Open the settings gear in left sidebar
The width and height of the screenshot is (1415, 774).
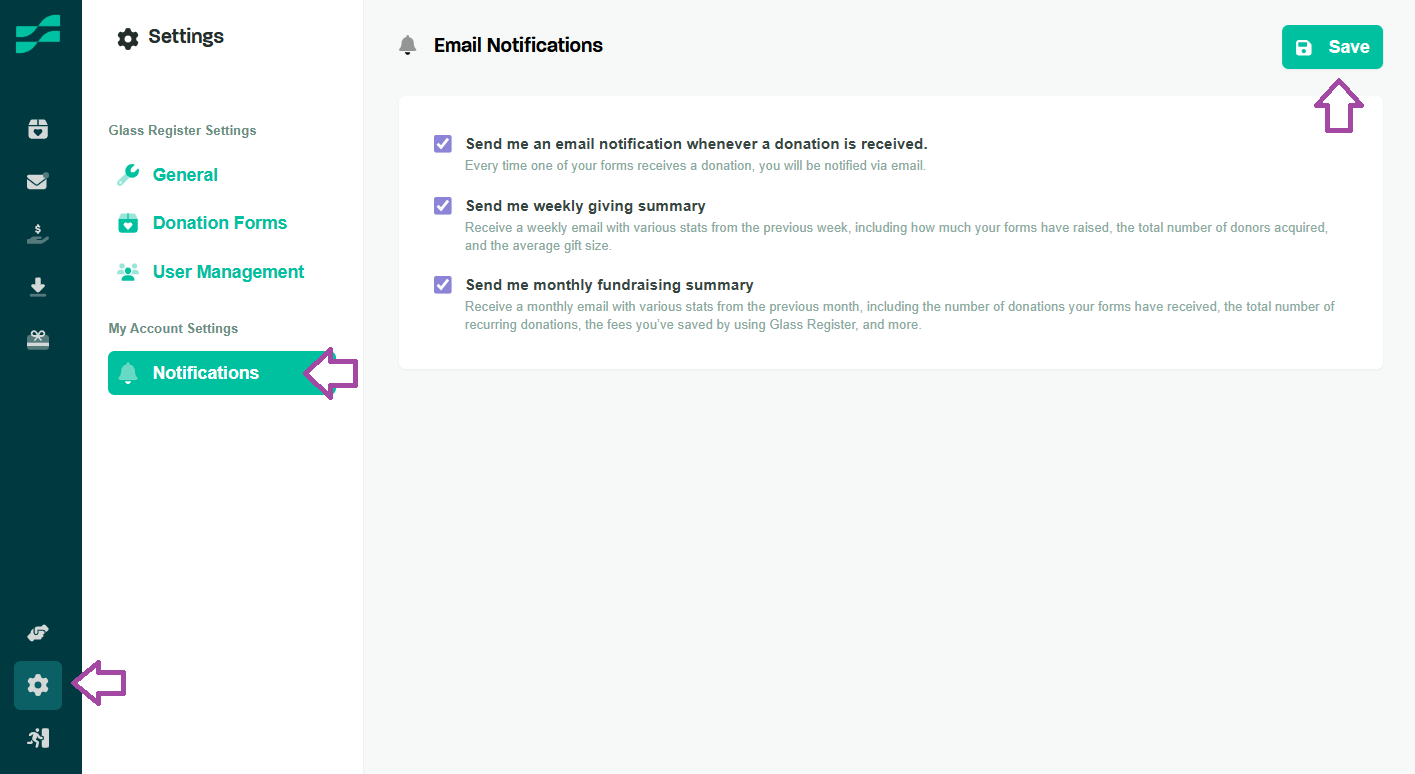coord(38,685)
